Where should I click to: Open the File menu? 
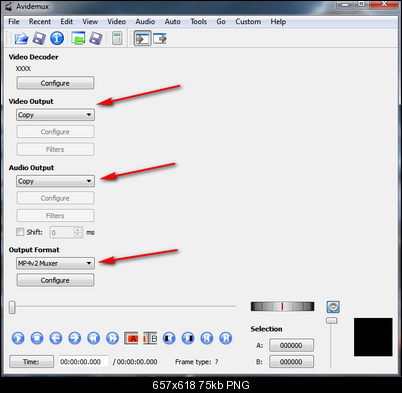[14, 22]
